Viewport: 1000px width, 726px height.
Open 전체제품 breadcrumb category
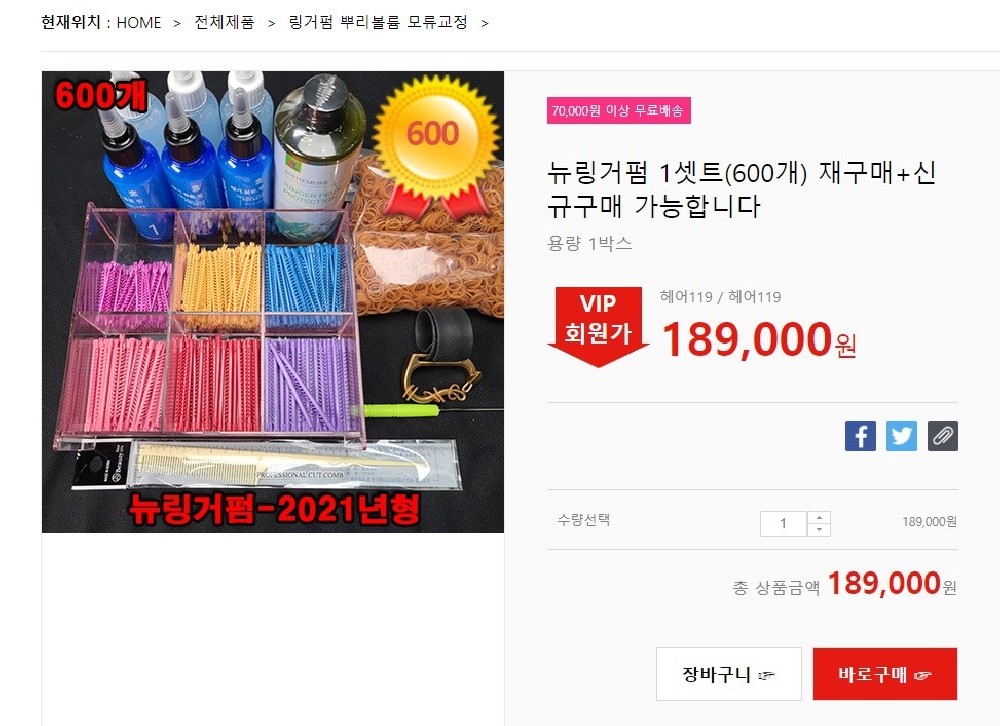point(224,22)
